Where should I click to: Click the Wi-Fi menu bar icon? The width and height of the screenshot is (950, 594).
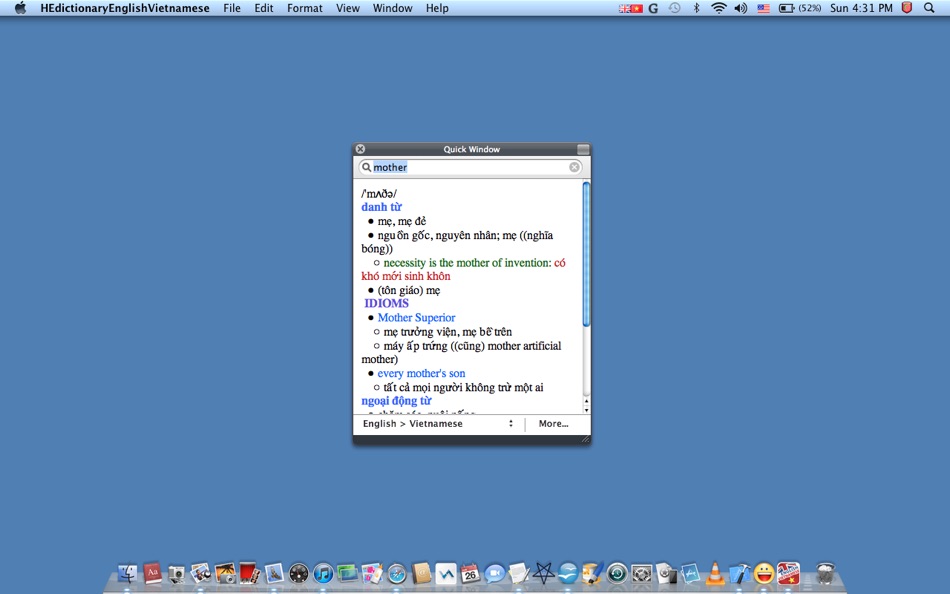[x=719, y=8]
